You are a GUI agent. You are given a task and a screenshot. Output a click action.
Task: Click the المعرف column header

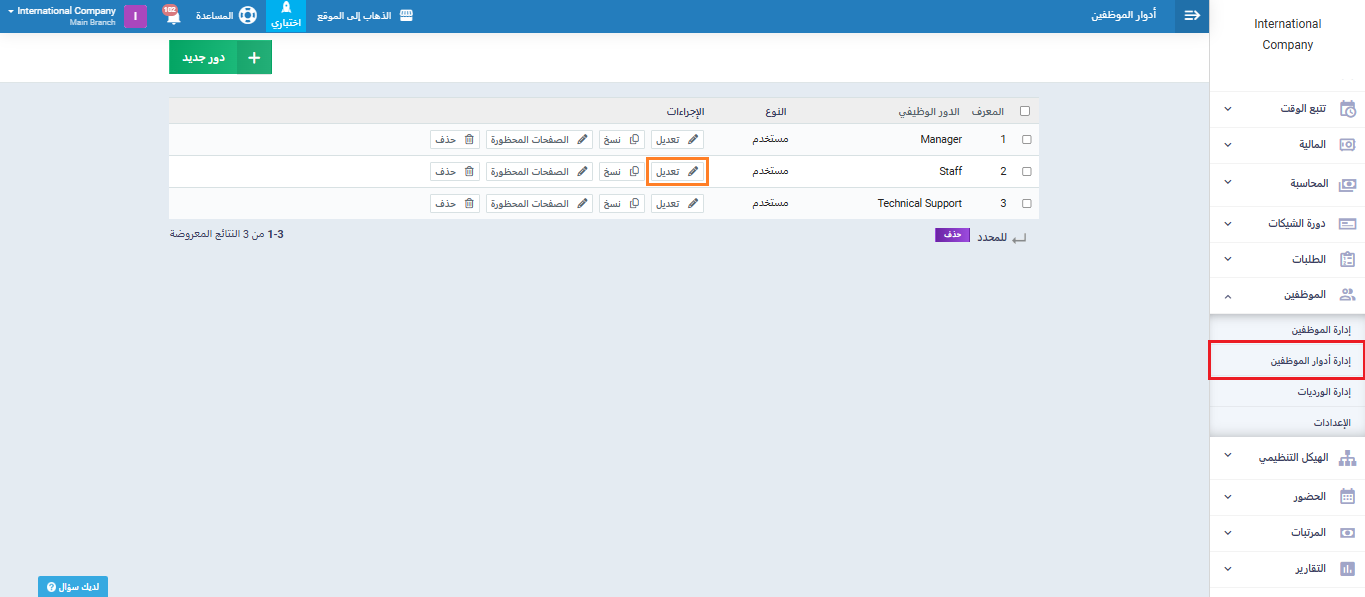click(987, 112)
